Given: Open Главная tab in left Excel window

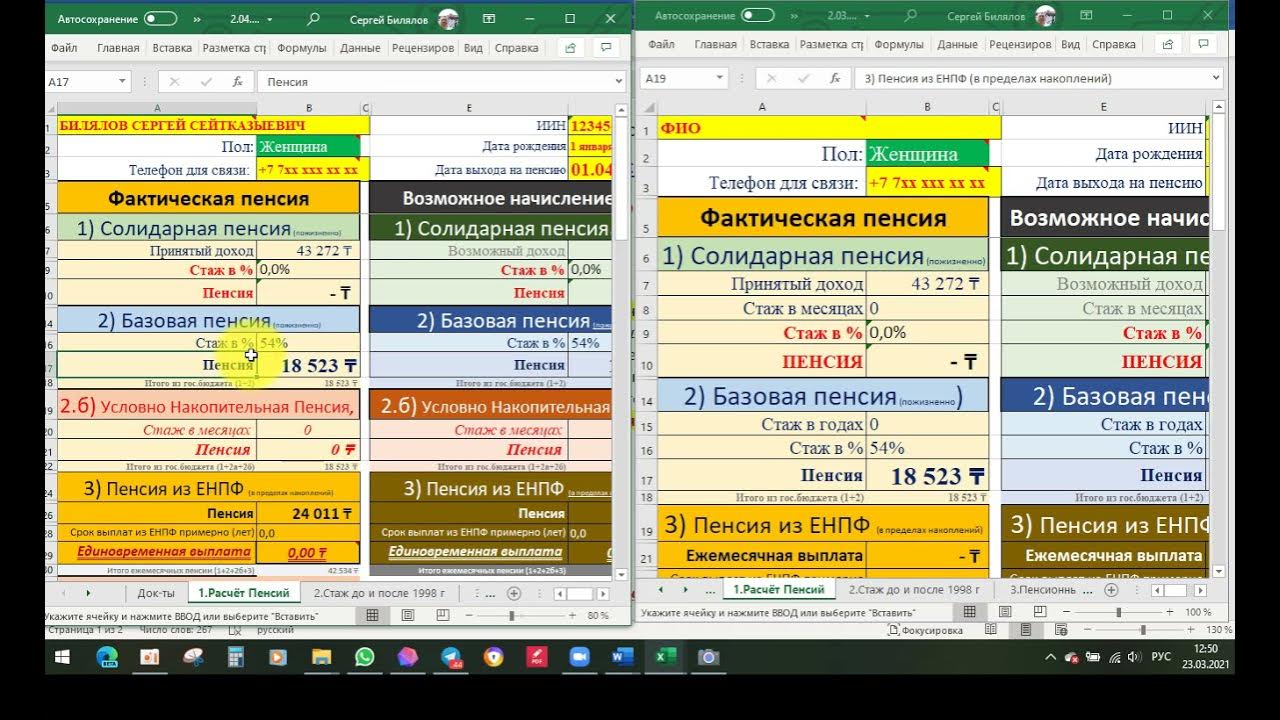Looking at the screenshot, I should click(x=118, y=48).
